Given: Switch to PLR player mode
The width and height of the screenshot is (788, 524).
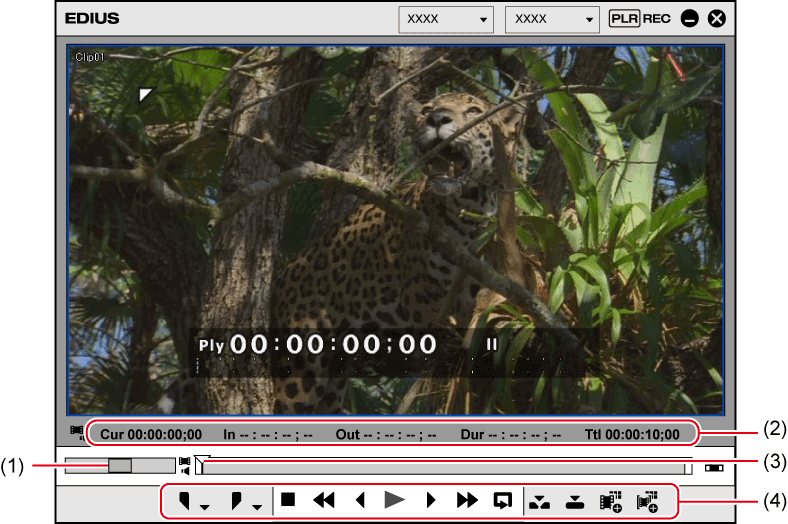Looking at the screenshot, I should point(624,19).
